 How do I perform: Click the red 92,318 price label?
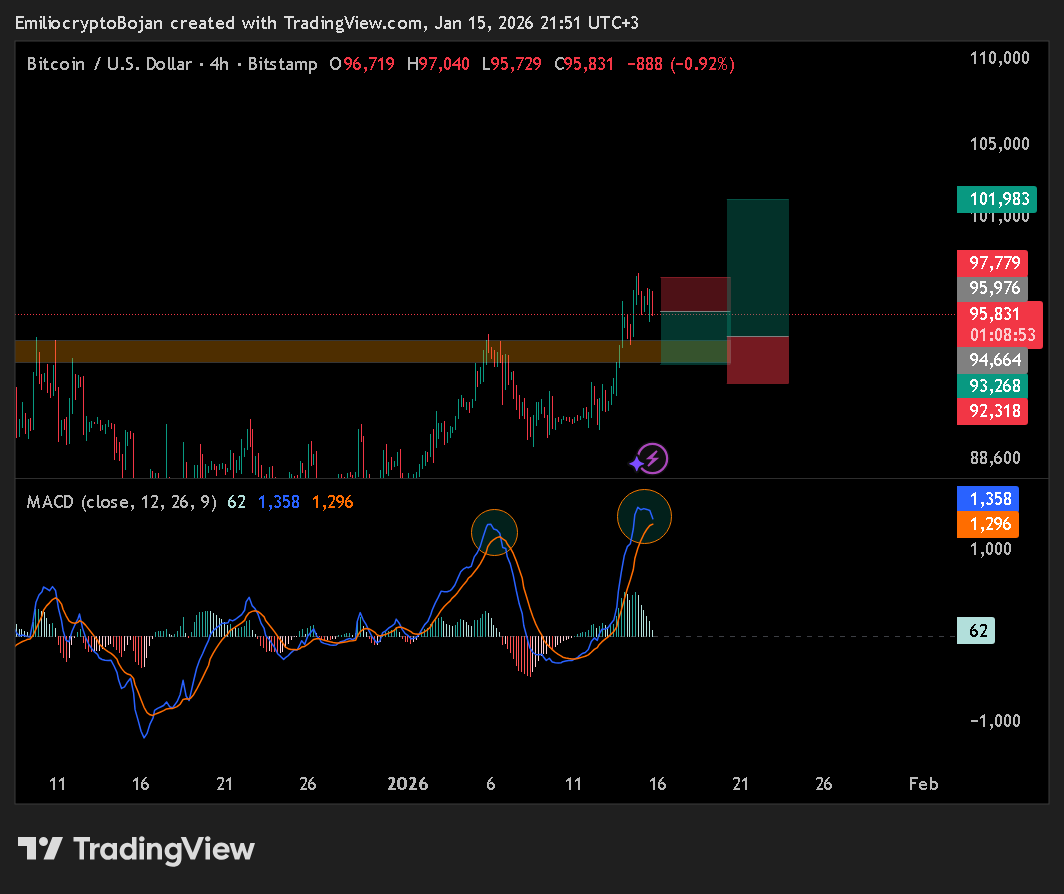(x=992, y=411)
